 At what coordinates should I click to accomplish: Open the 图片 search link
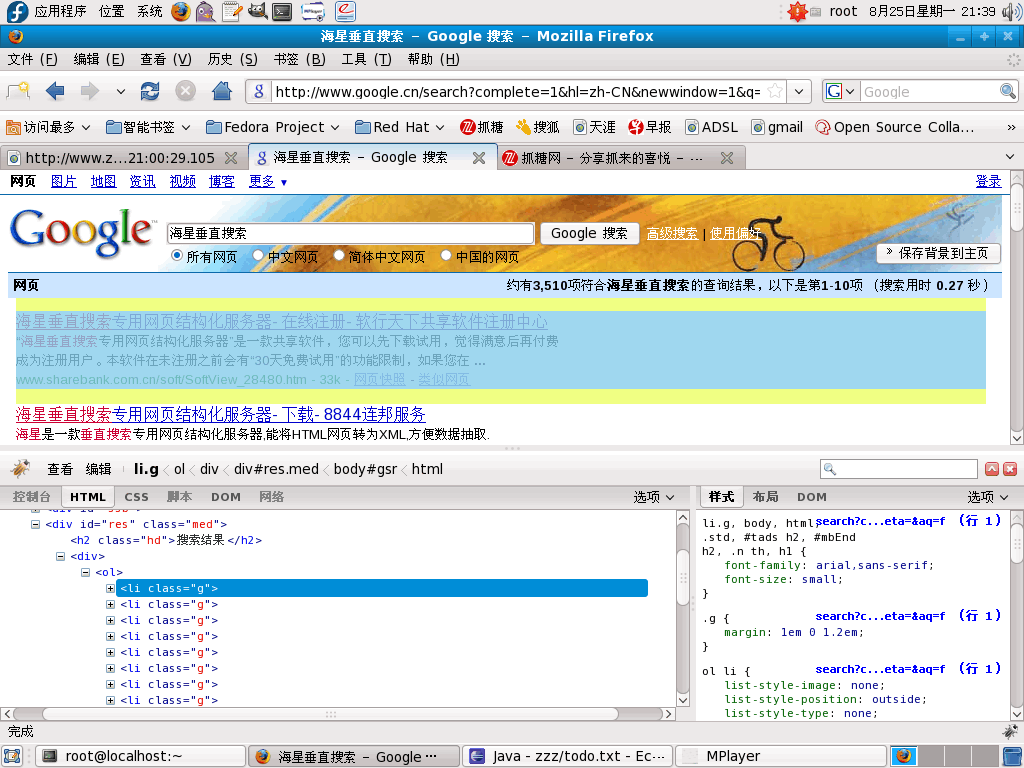coord(64,182)
